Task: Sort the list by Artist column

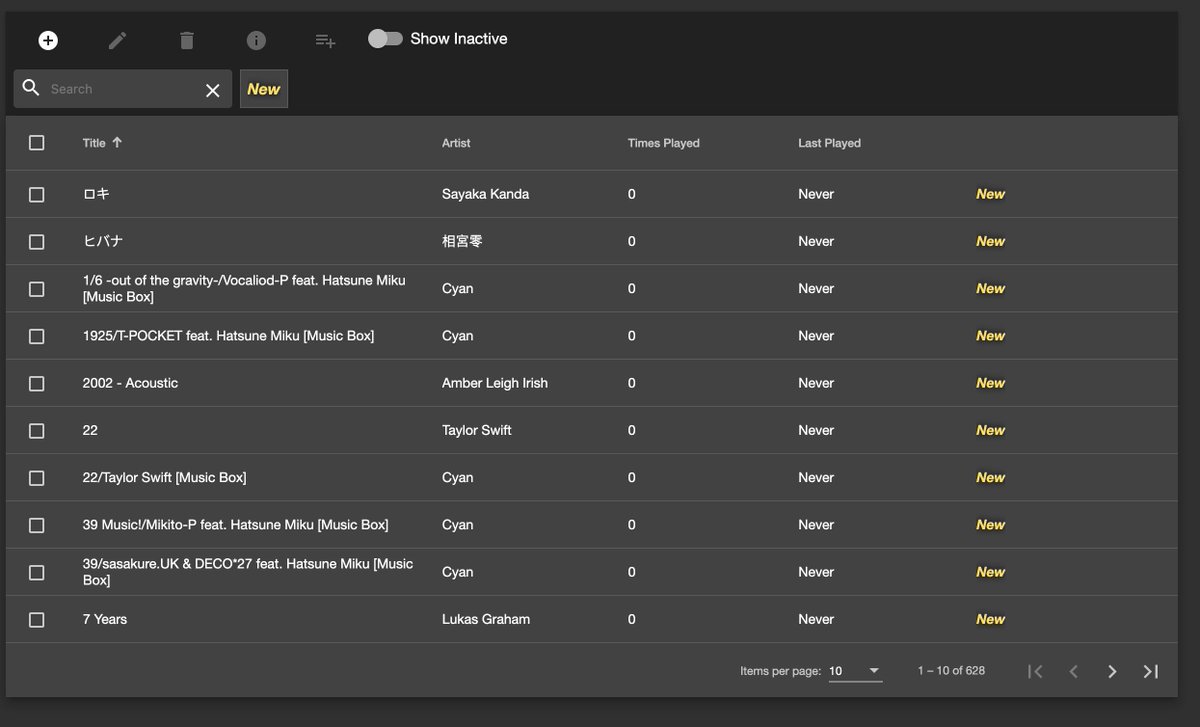Action: click(x=456, y=142)
